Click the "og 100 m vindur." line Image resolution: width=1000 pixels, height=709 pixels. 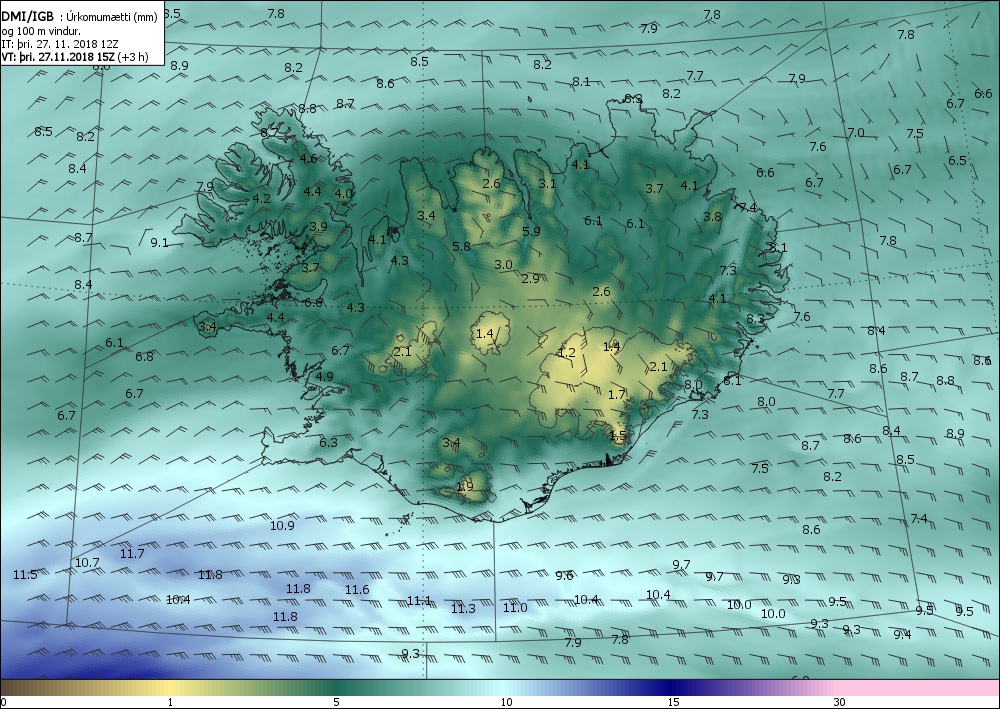coord(41,31)
